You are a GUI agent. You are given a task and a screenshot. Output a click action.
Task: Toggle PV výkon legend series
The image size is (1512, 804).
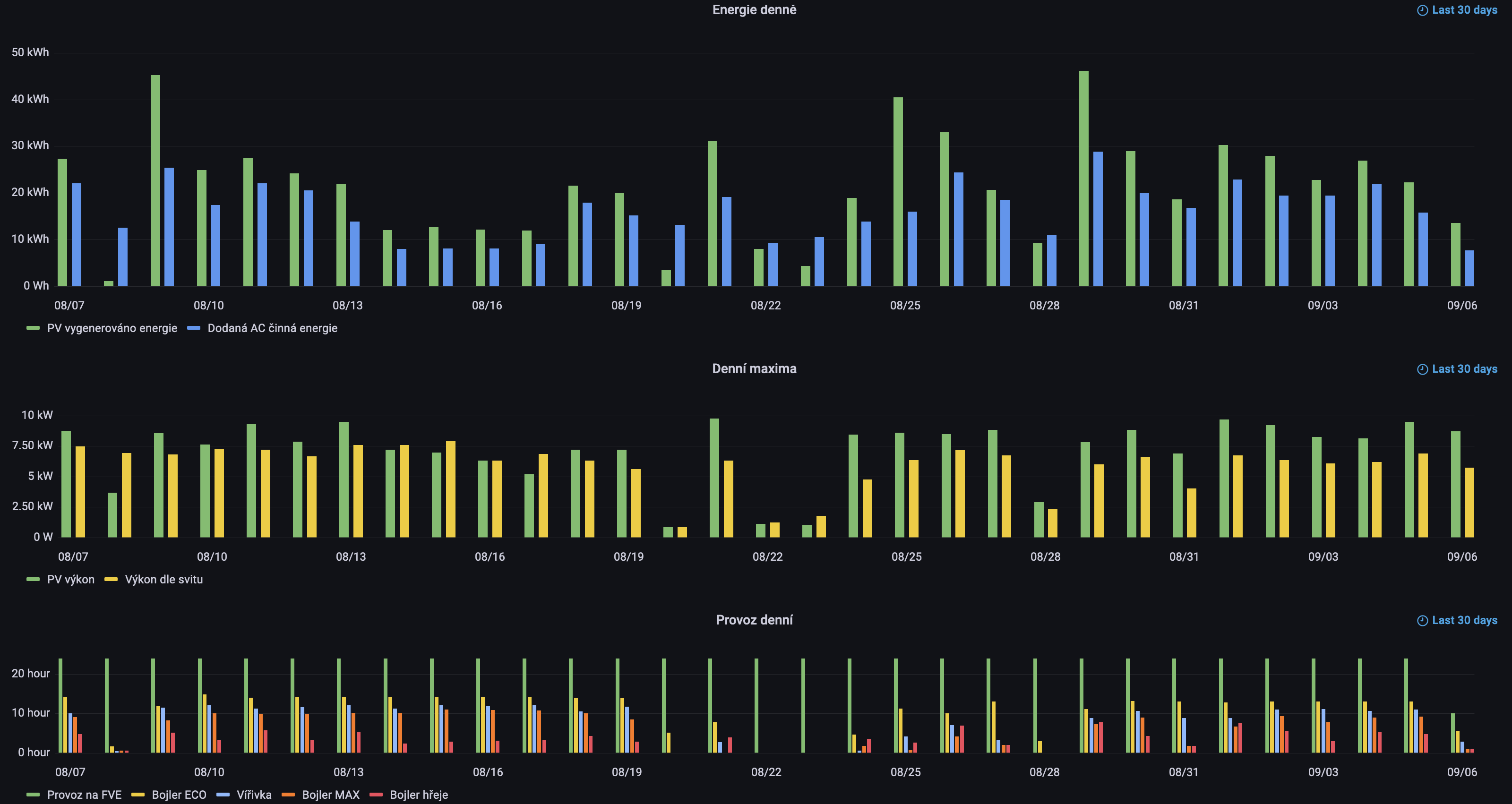tap(70, 579)
